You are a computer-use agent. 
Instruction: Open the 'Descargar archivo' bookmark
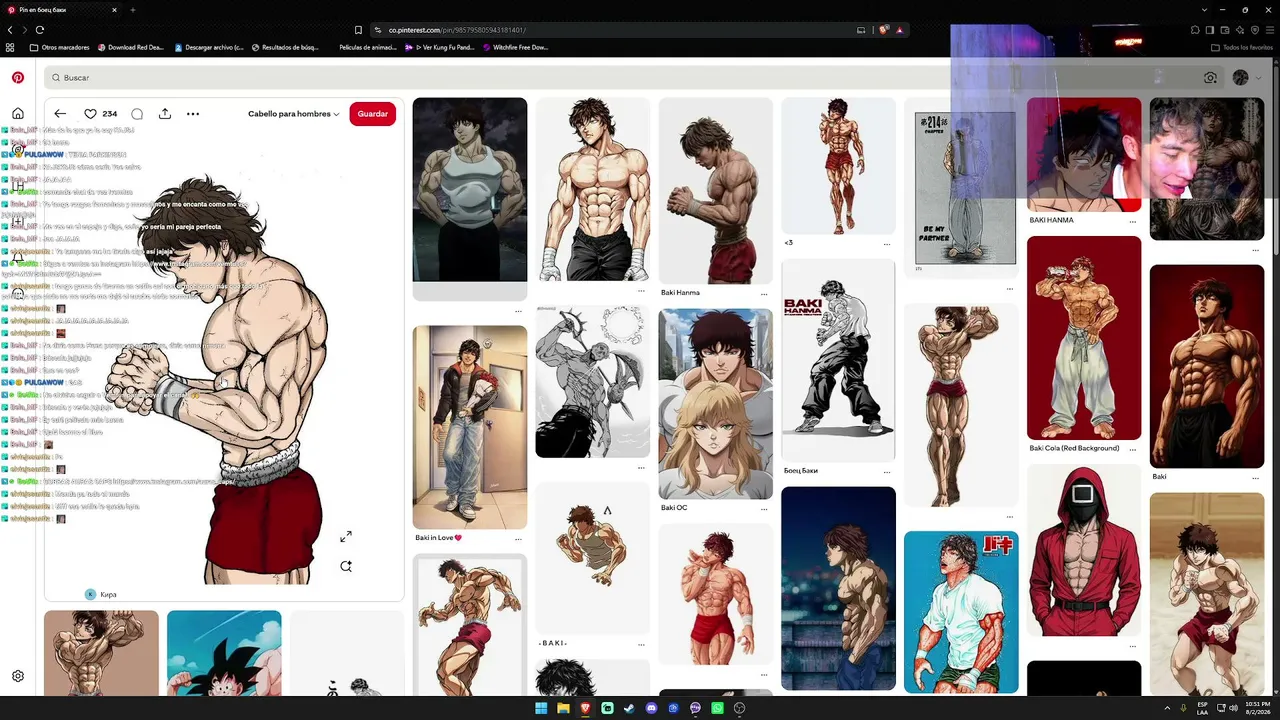[209, 47]
